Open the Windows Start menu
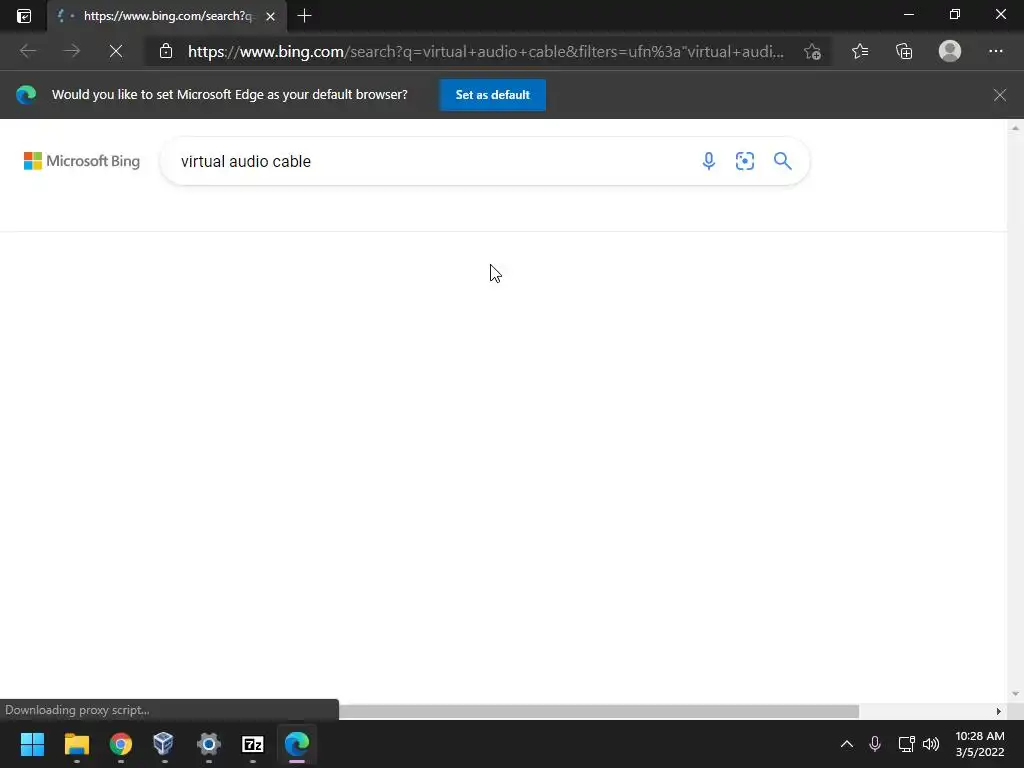 [32, 744]
